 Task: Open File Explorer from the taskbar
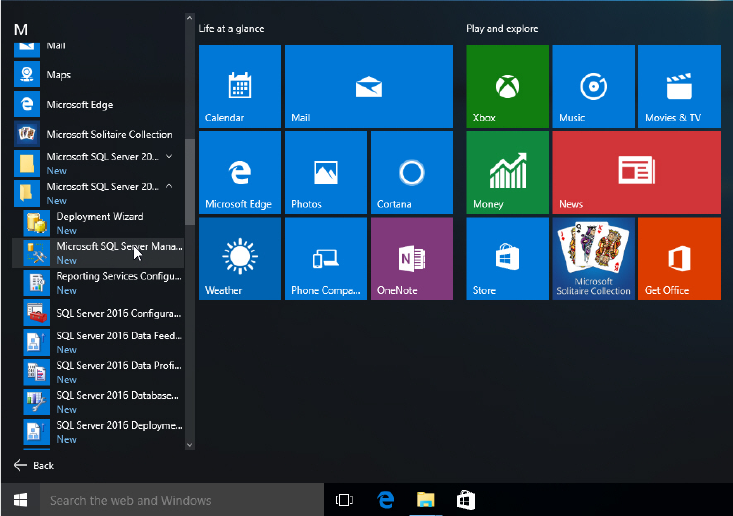[425, 500]
